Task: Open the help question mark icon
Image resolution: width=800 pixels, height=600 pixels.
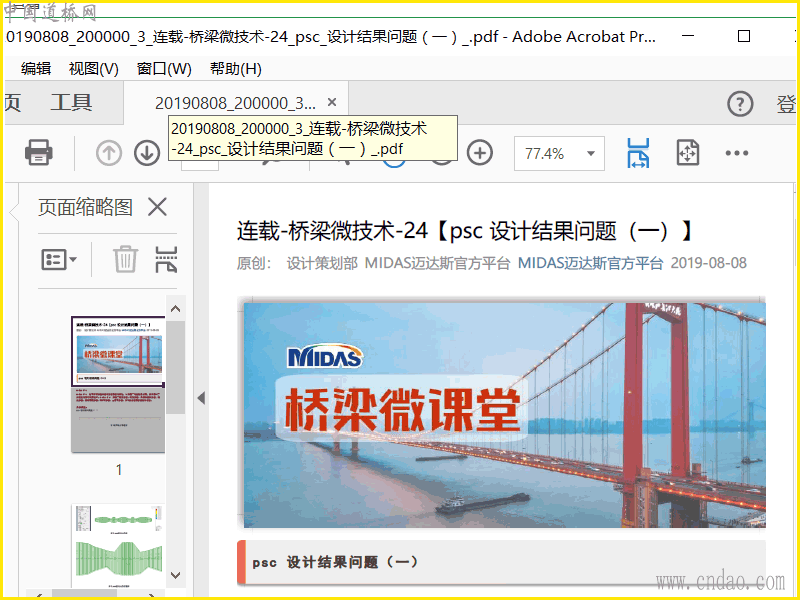Action: tap(740, 104)
